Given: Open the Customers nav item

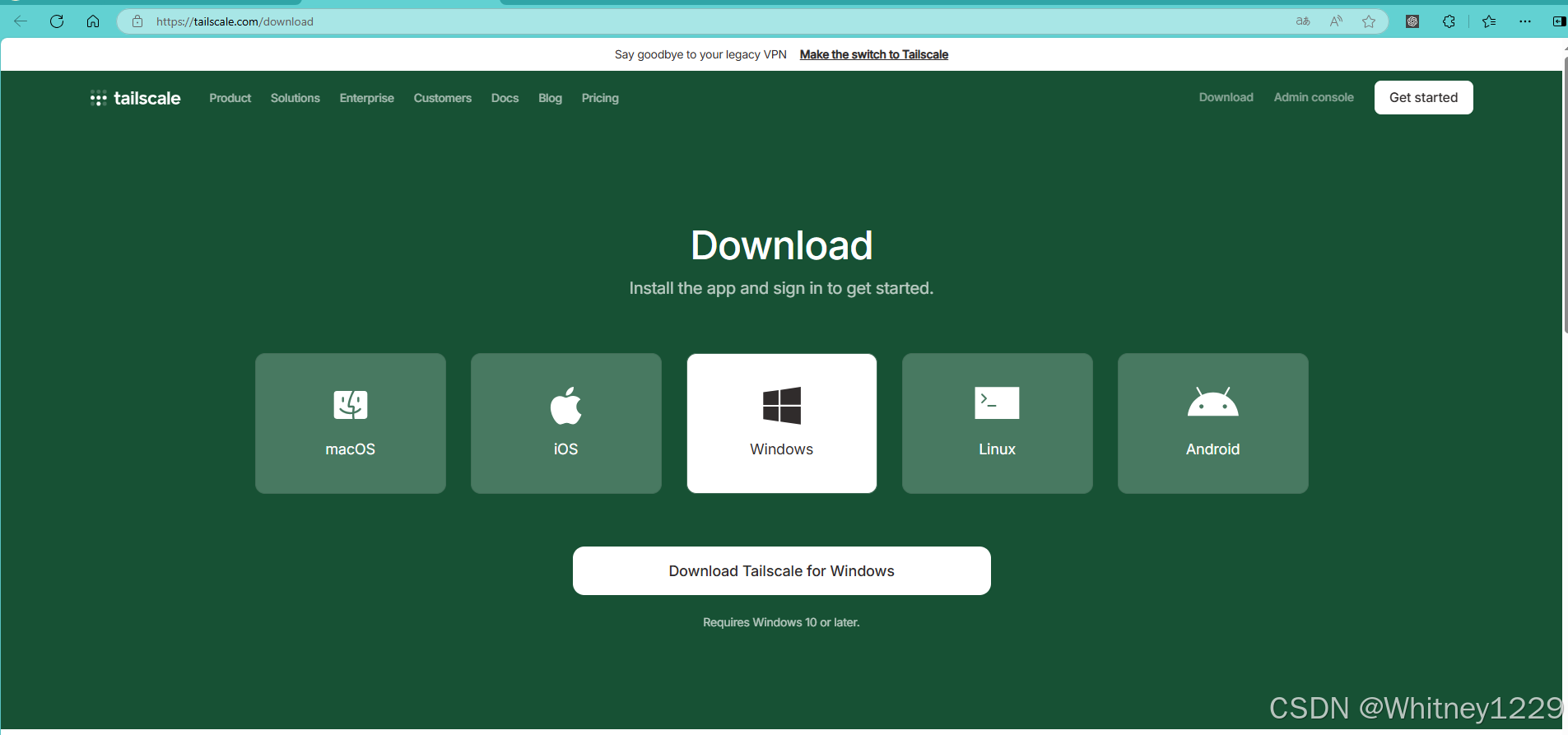Looking at the screenshot, I should [x=443, y=98].
